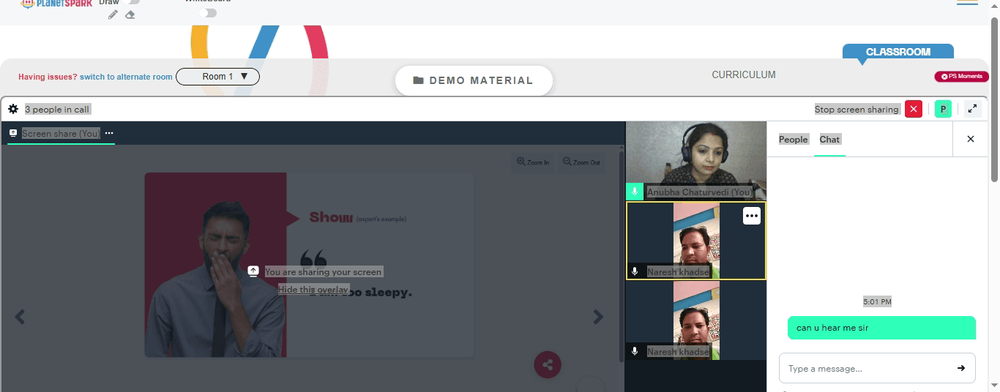This screenshot has width=1000, height=392.
Task: Click mic icon on bottom Naresh khadse tile
Action: (635, 351)
